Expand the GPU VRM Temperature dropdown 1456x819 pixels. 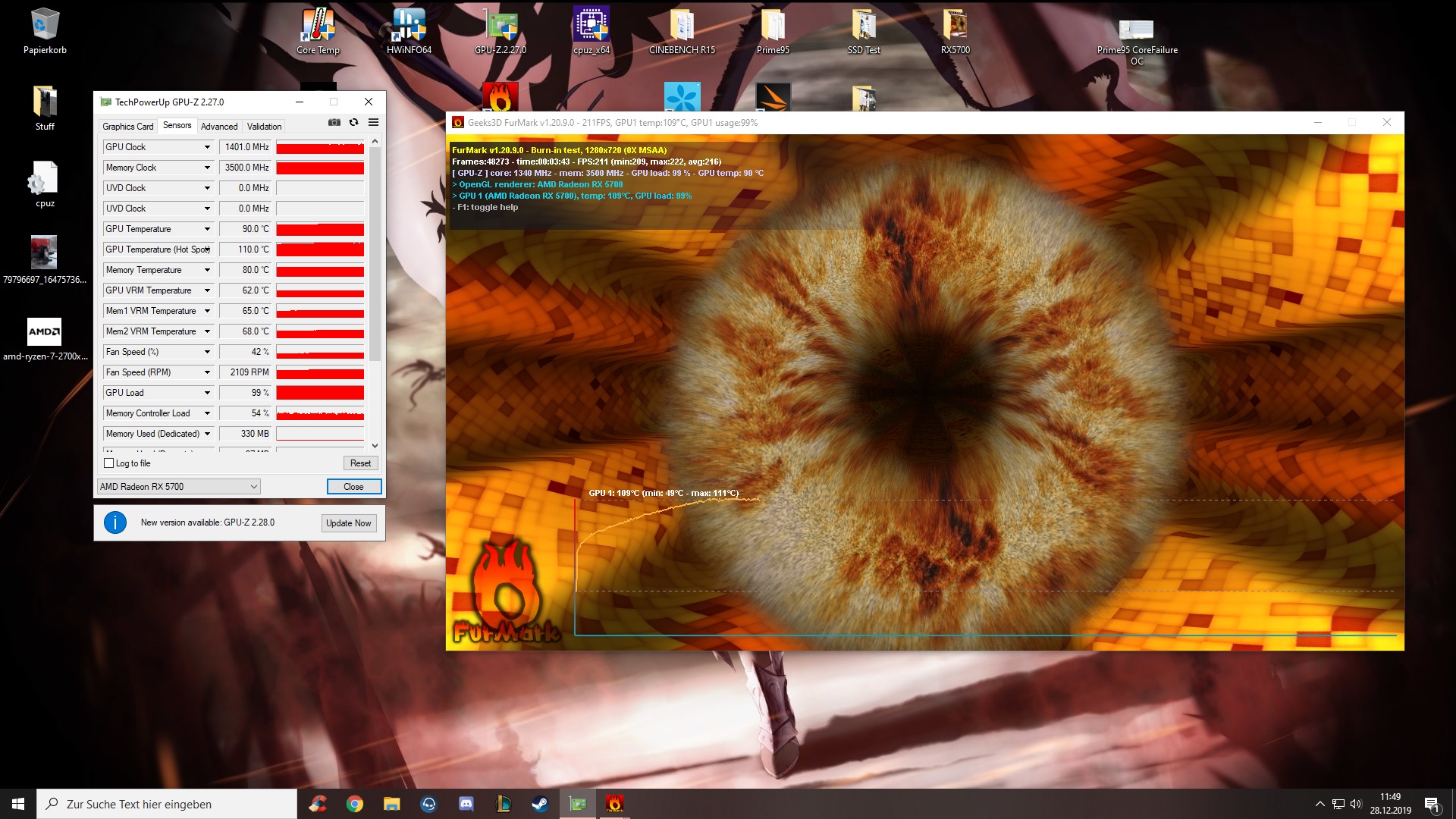[207, 290]
